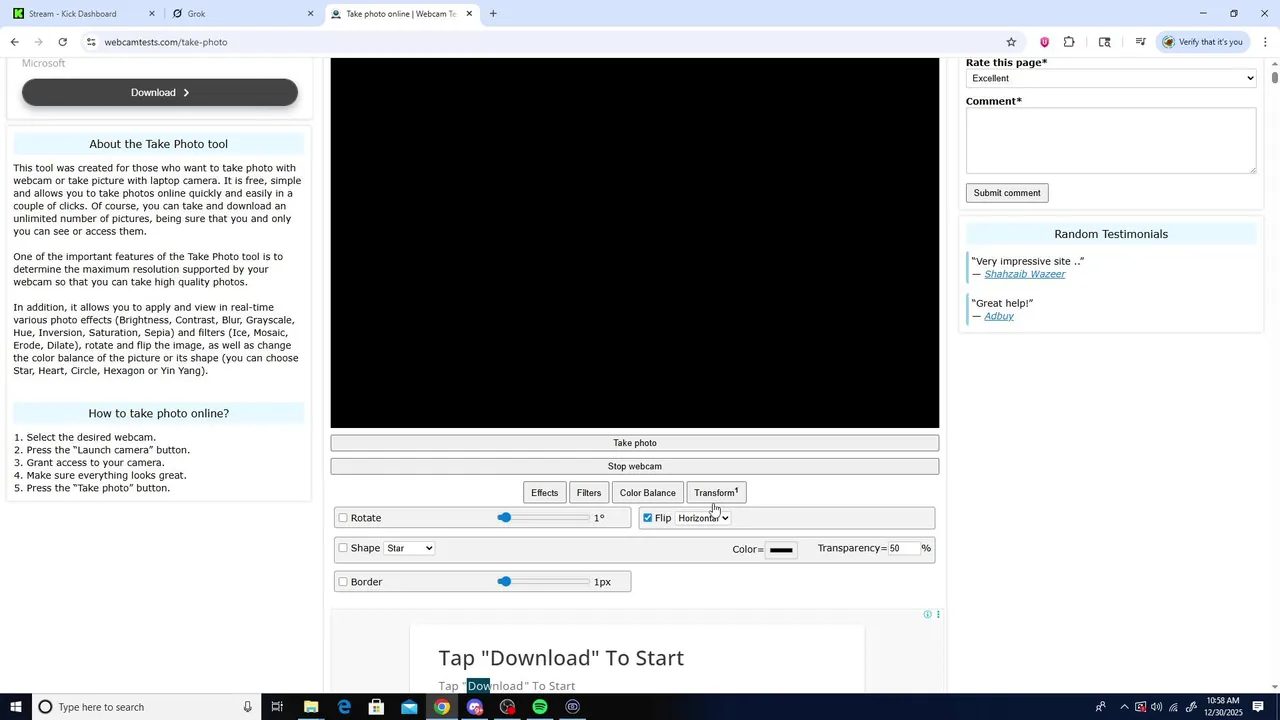Bookmark this page with the star icon
Screen dimensions: 1280x720
point(1011,42)
